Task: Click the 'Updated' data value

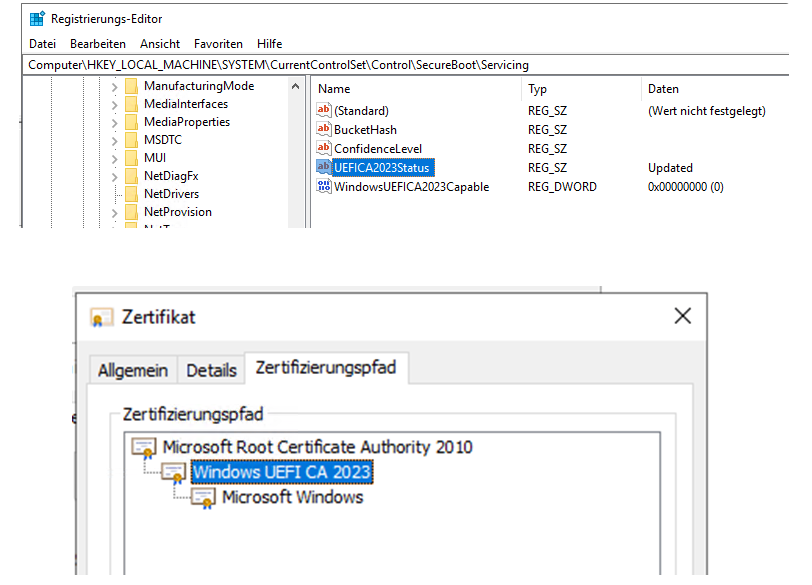Action: tap(670, 168)
